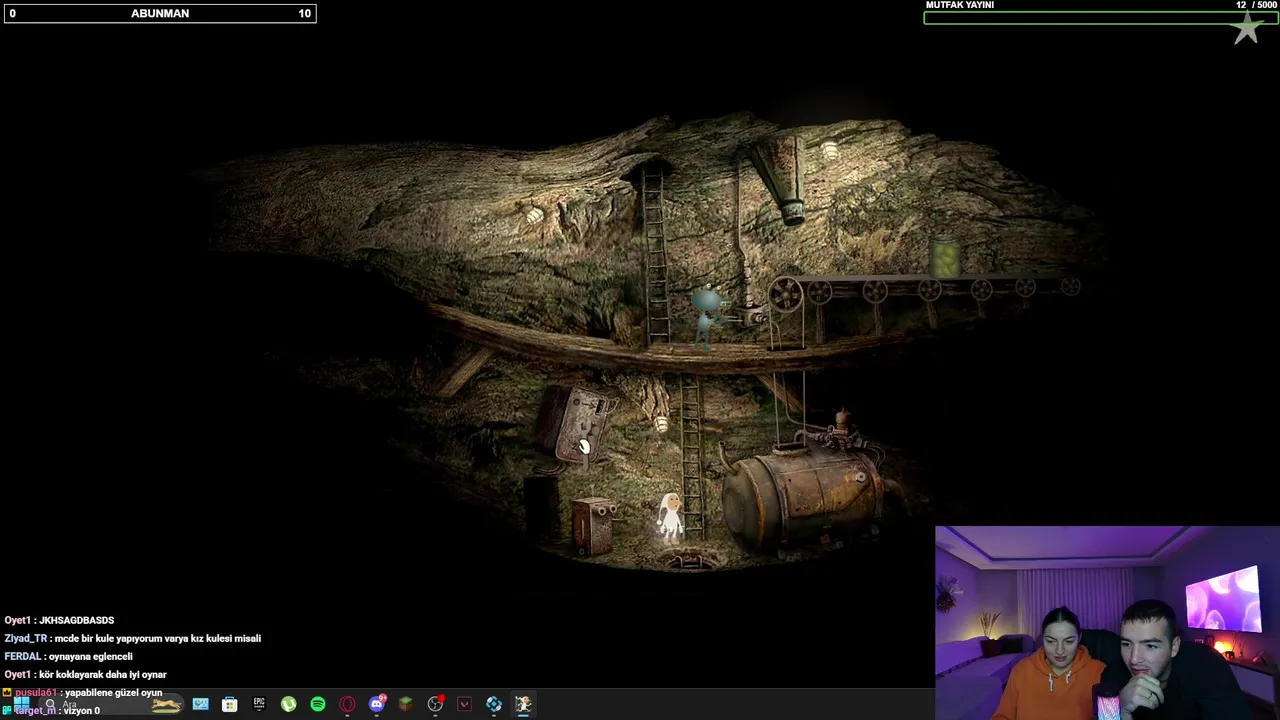This screenshot has height=720, width=1280.
Task: Click the hanging bottle on the ceiling
Action: tap(780, 180)
